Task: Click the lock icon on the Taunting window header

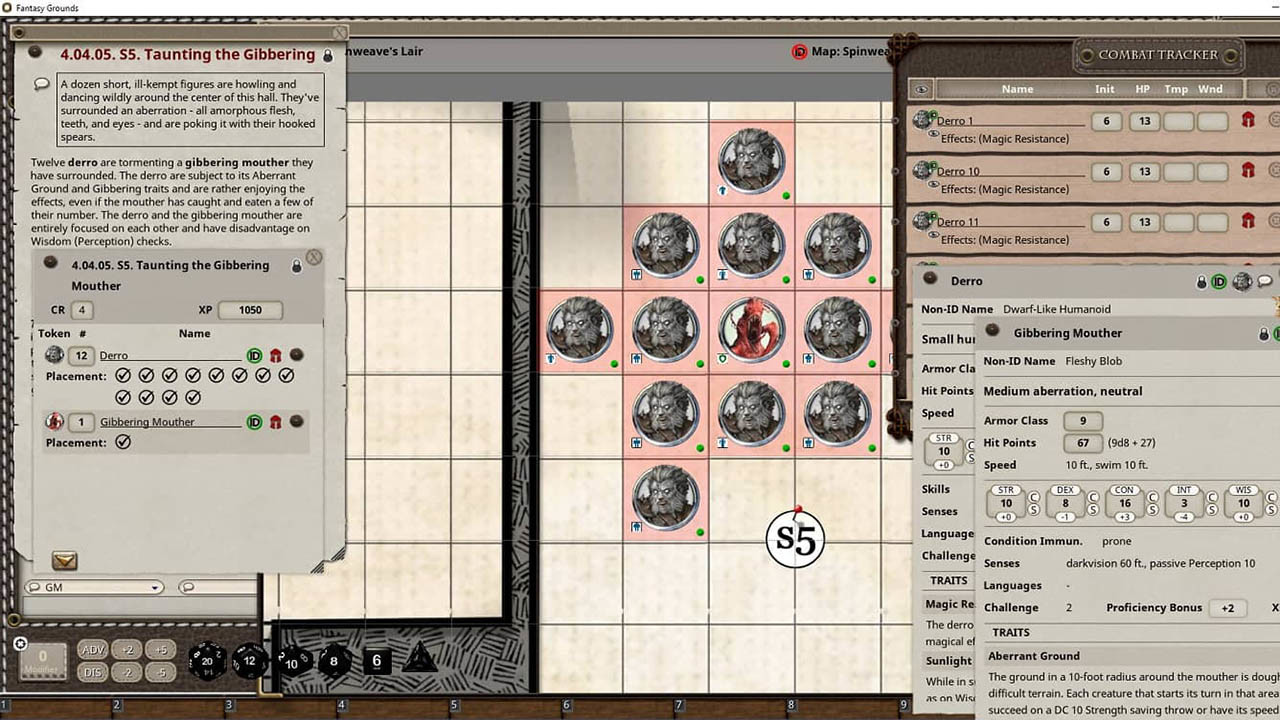Action: pyautogui.click(x=328, y=56)
